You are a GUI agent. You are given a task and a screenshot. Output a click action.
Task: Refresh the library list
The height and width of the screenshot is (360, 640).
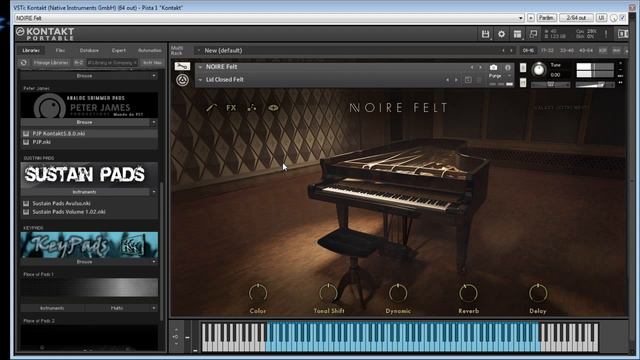click(24, 62)
